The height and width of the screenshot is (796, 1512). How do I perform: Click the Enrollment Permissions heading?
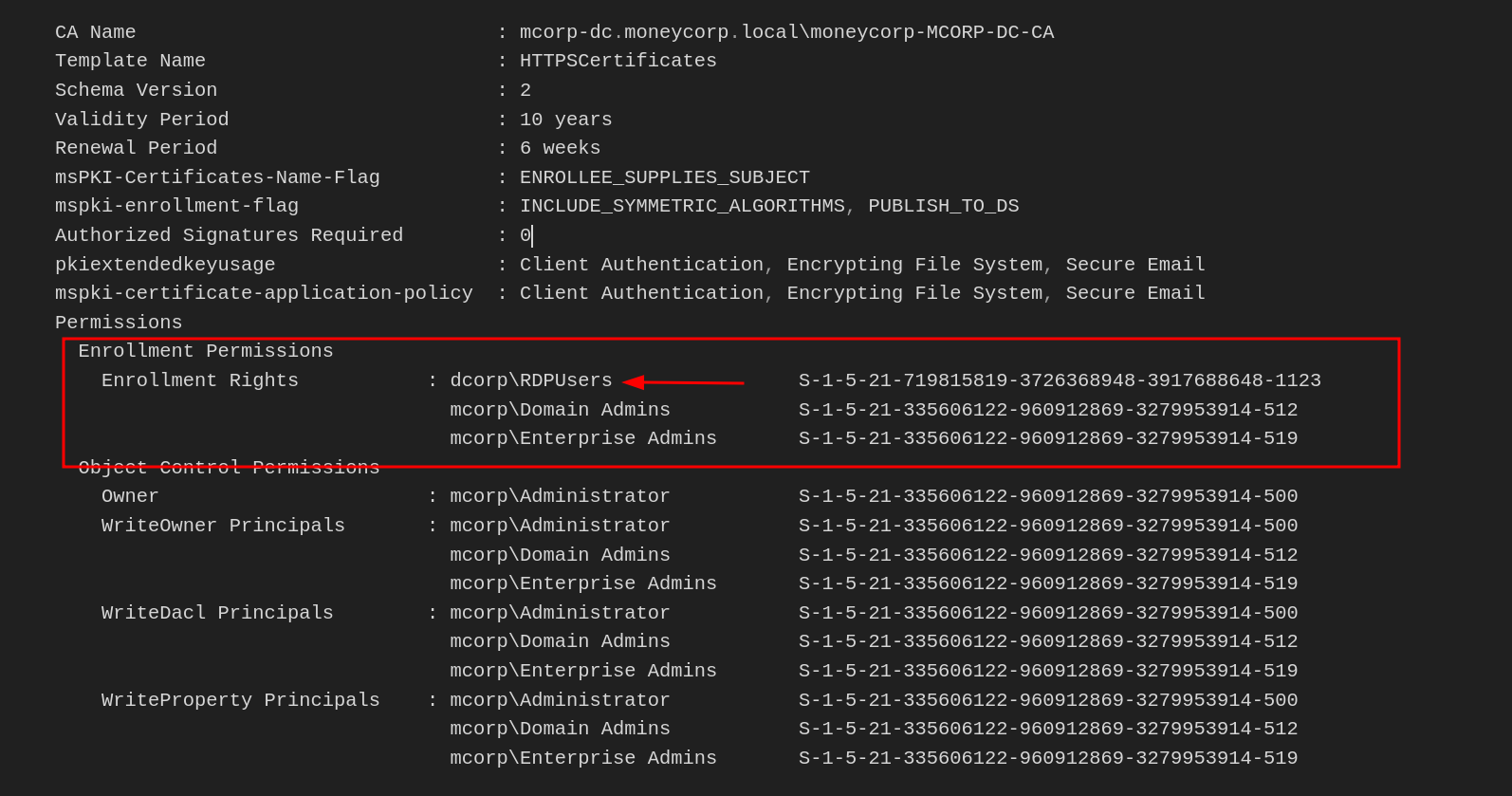click(x=206, y=351)
